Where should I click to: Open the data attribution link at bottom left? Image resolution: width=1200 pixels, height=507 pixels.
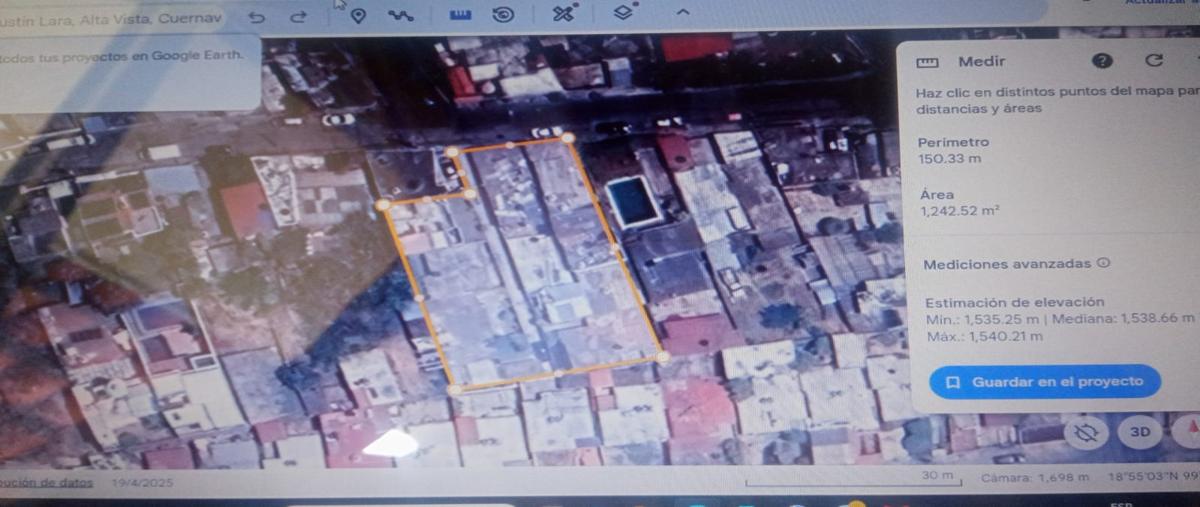tap(46, 482)
